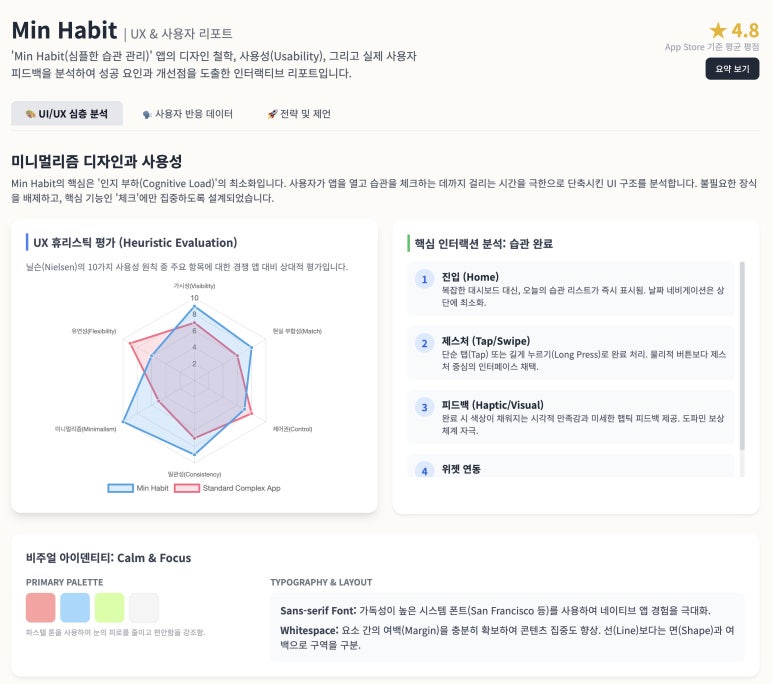The width and height of the screenshot is (773, 684).
Task: Switch to the UI/UX 심층 분석 tab
Action: pyautogui.click(x=67, y=114)
